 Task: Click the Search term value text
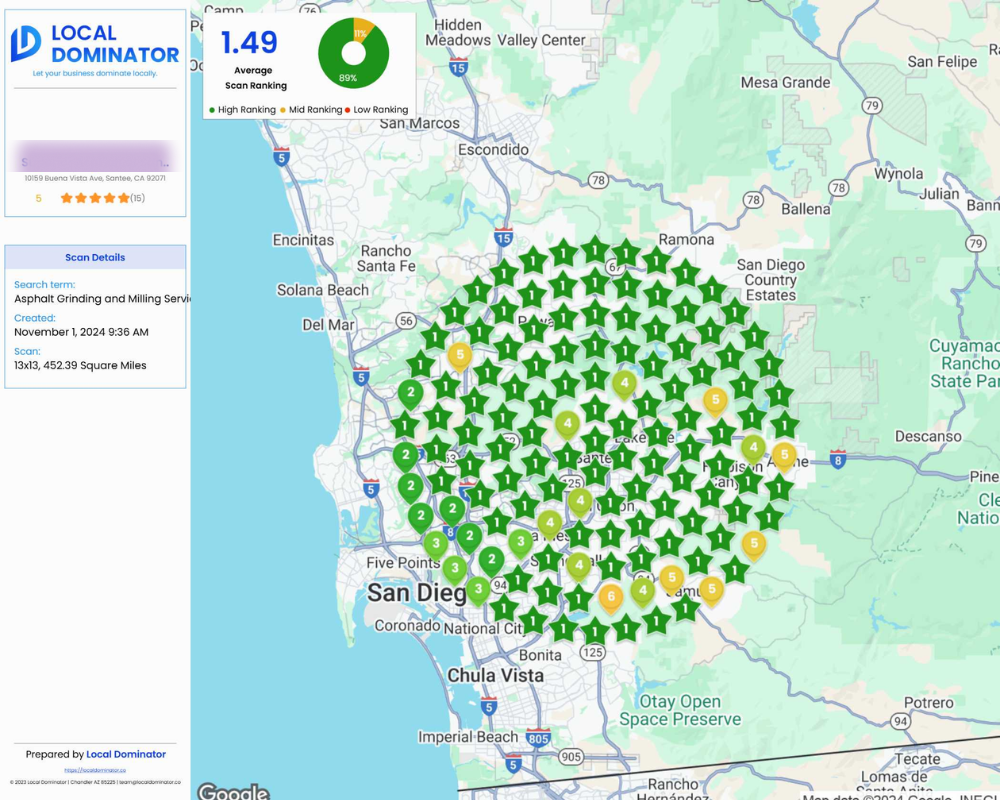pyautogui.click(x=100, y=299)
